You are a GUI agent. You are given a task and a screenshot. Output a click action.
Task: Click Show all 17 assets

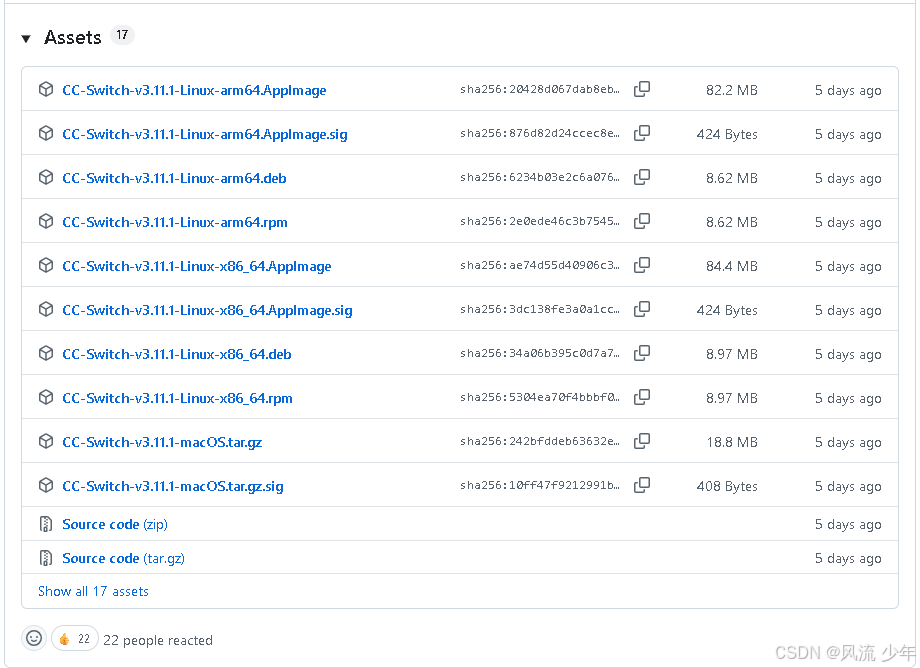tap(93, 591)
